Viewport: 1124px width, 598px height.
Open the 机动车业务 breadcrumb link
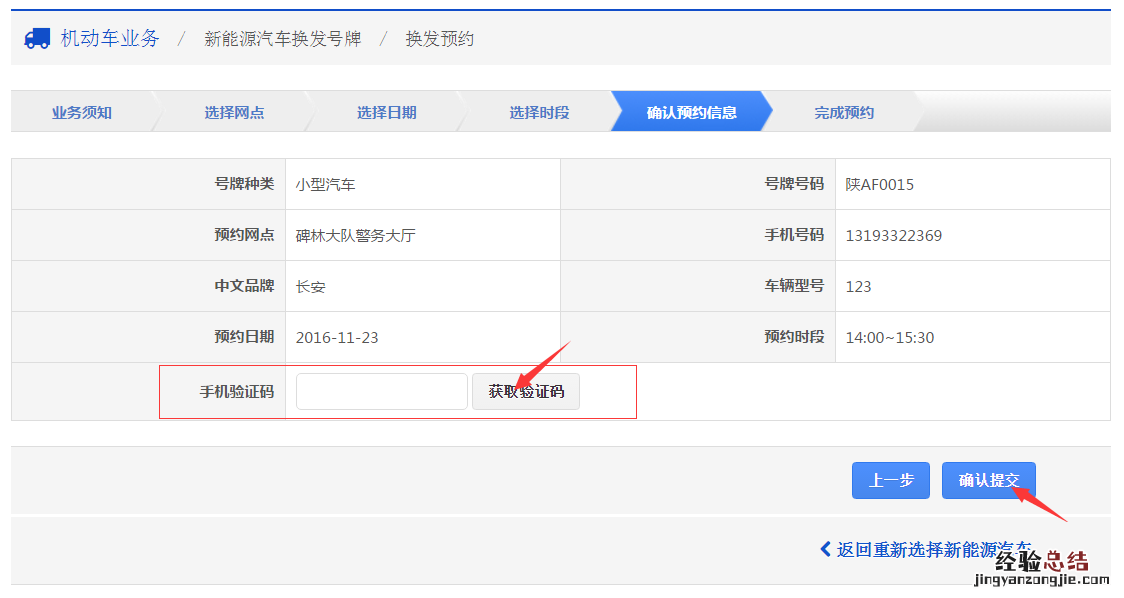[x=110, y=38]
